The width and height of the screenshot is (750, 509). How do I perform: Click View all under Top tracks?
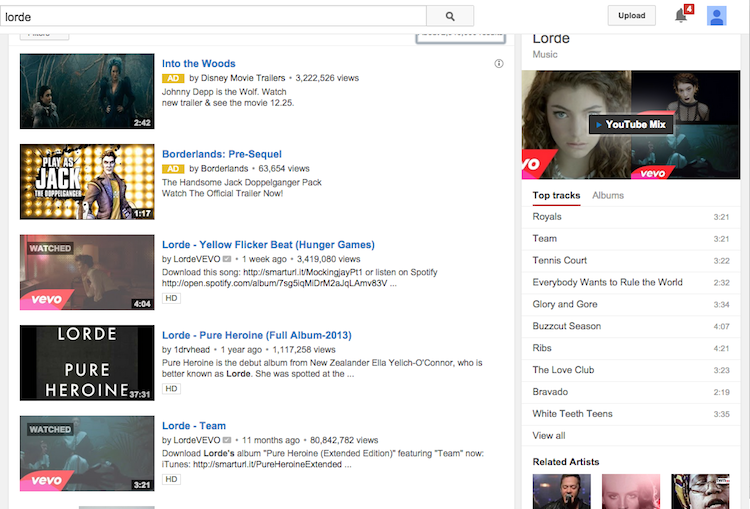[549, 436]
